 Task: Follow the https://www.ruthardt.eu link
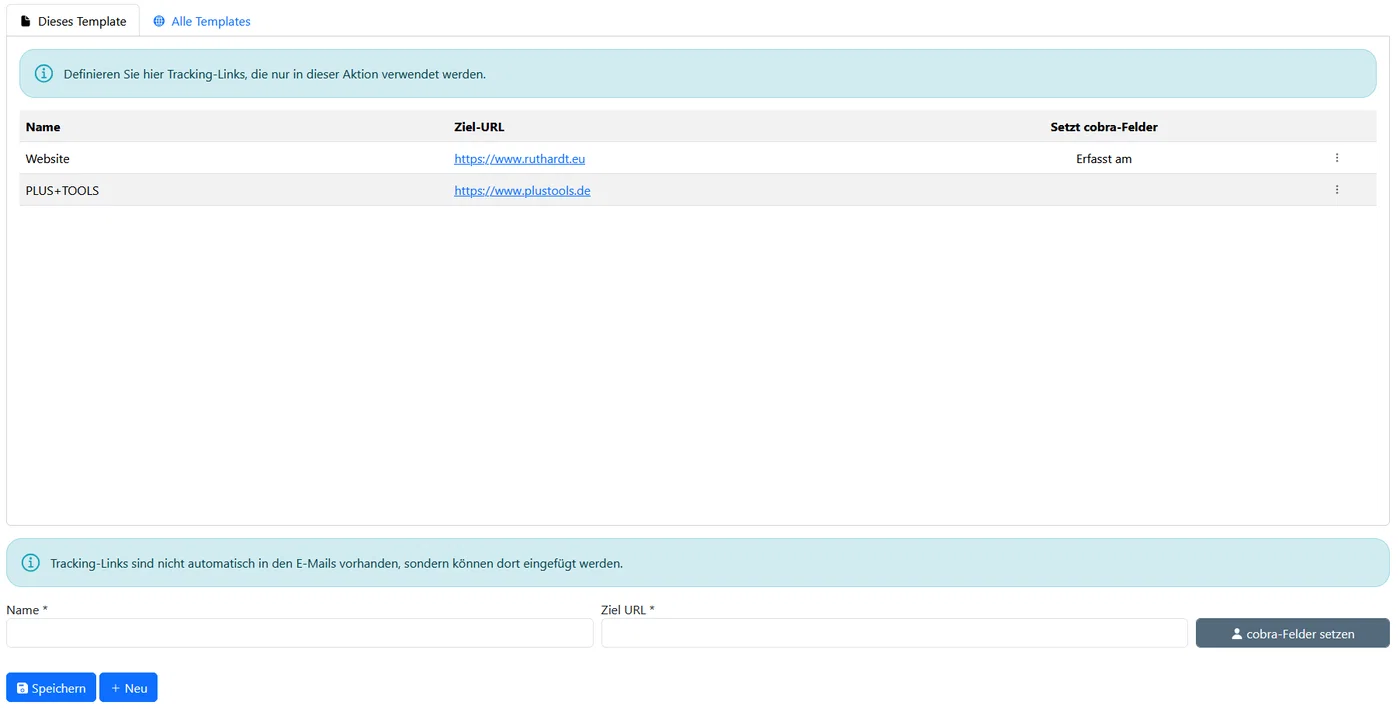pyautogui.click(x=519, y=159)
